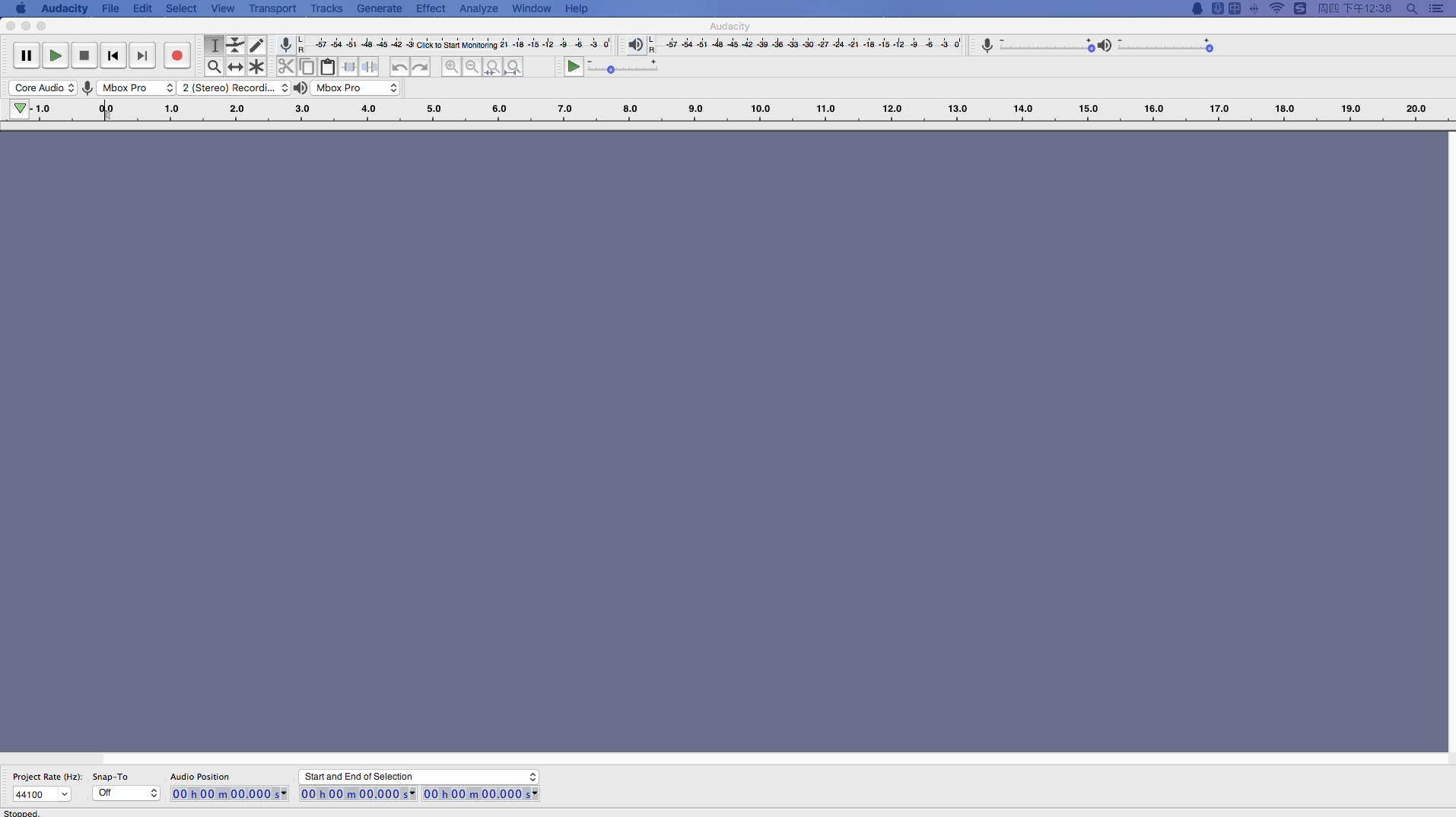Open the Transport menu
This screenshot has height=817, width=1456.
272,8
